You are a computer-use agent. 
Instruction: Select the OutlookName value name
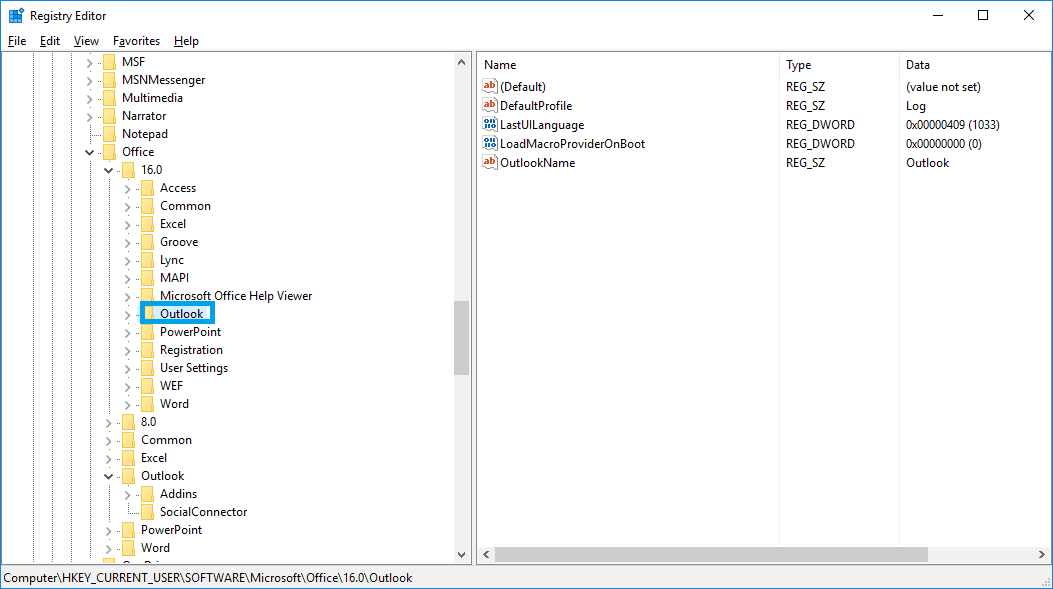(x=537, y=163)
